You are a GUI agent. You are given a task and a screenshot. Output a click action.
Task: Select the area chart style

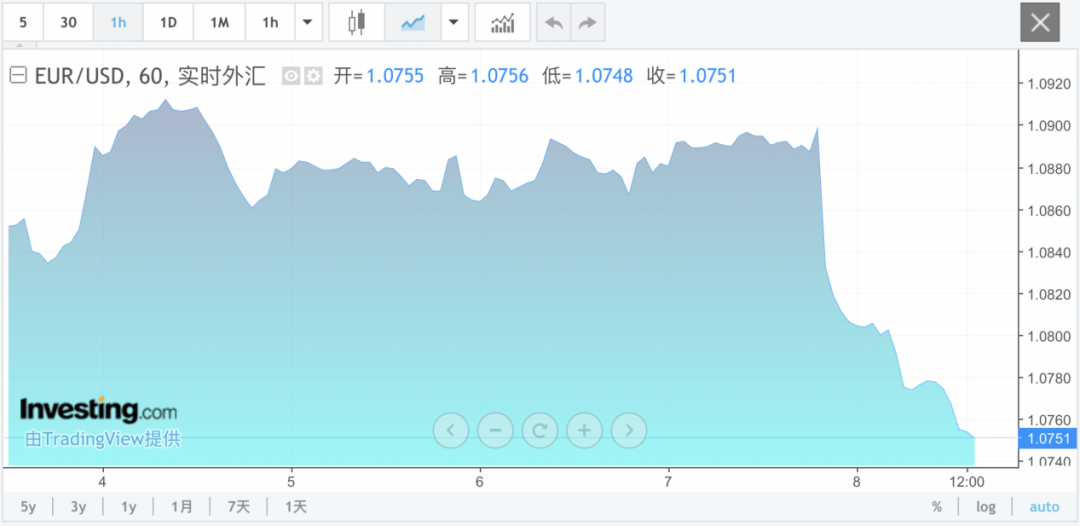click(x=413, y=22)
